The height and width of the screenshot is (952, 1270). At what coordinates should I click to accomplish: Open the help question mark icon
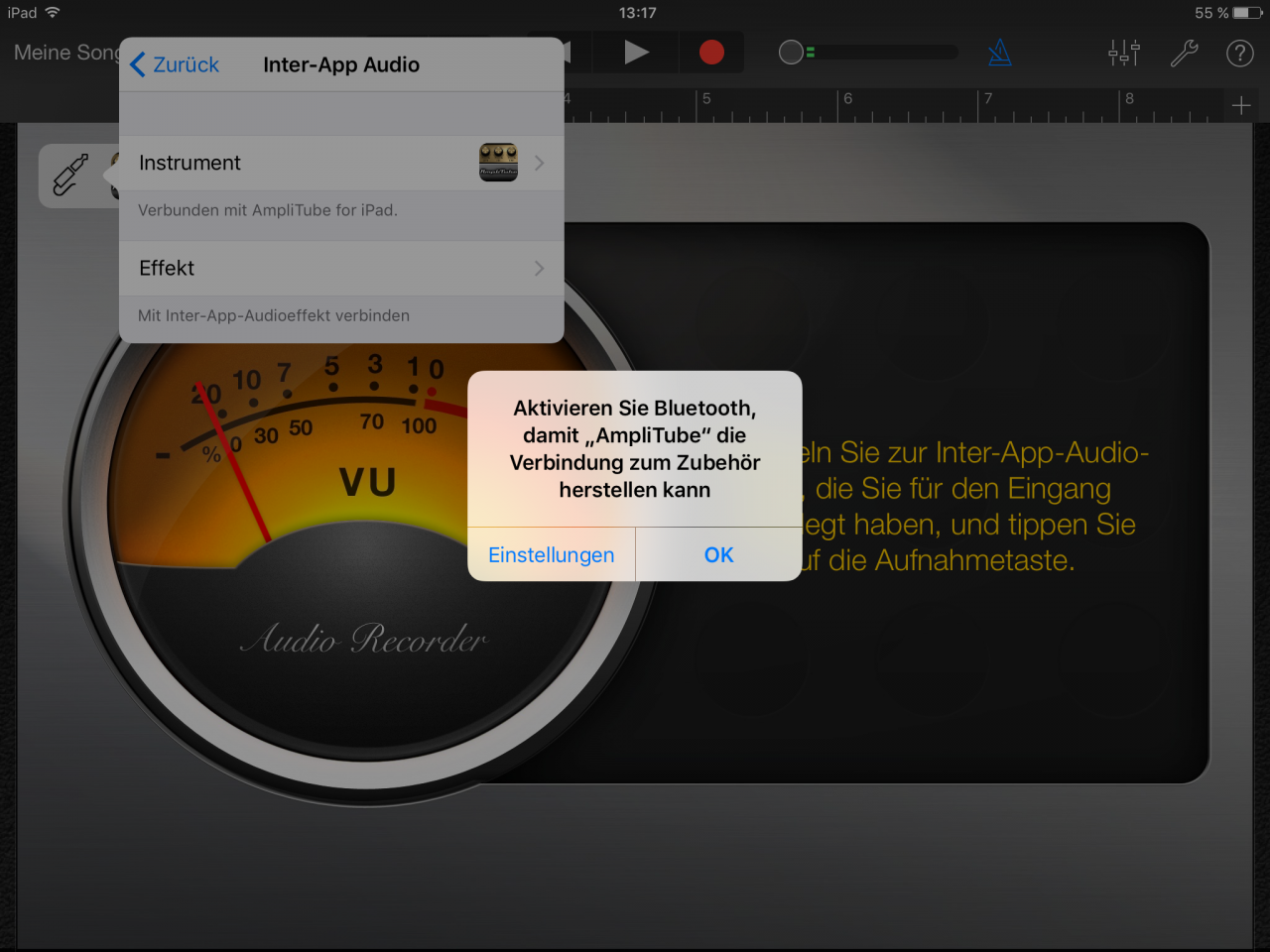[1240, 53]
